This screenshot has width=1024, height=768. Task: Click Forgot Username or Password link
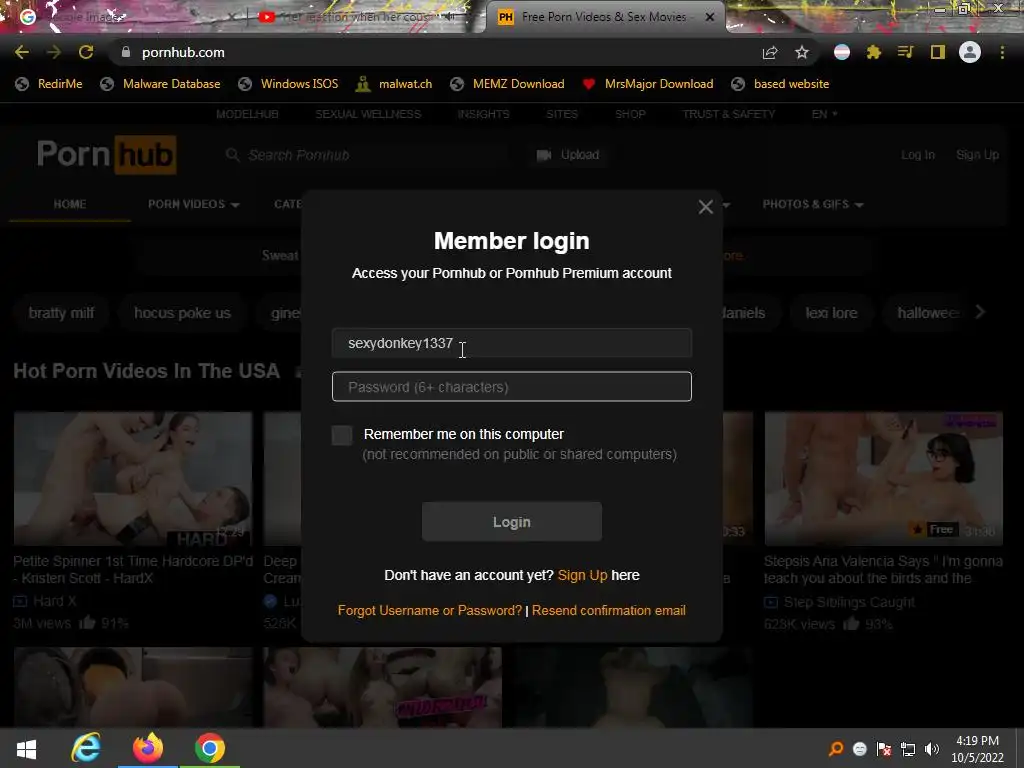click(x=430, y=611)
